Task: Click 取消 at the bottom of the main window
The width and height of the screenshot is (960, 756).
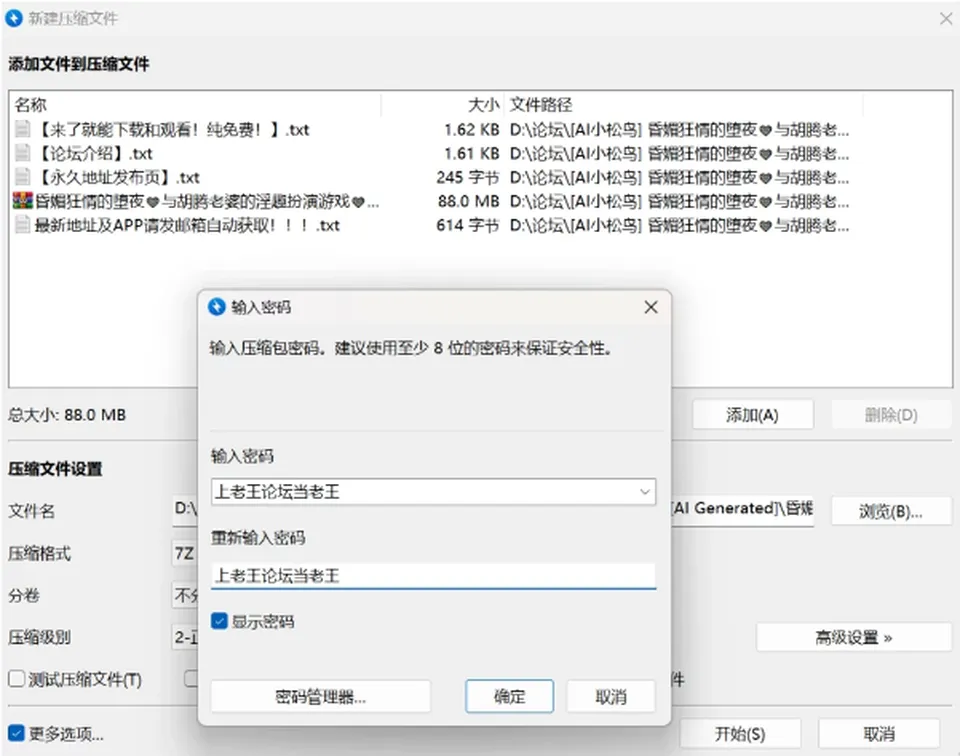Action: [879, 733]
